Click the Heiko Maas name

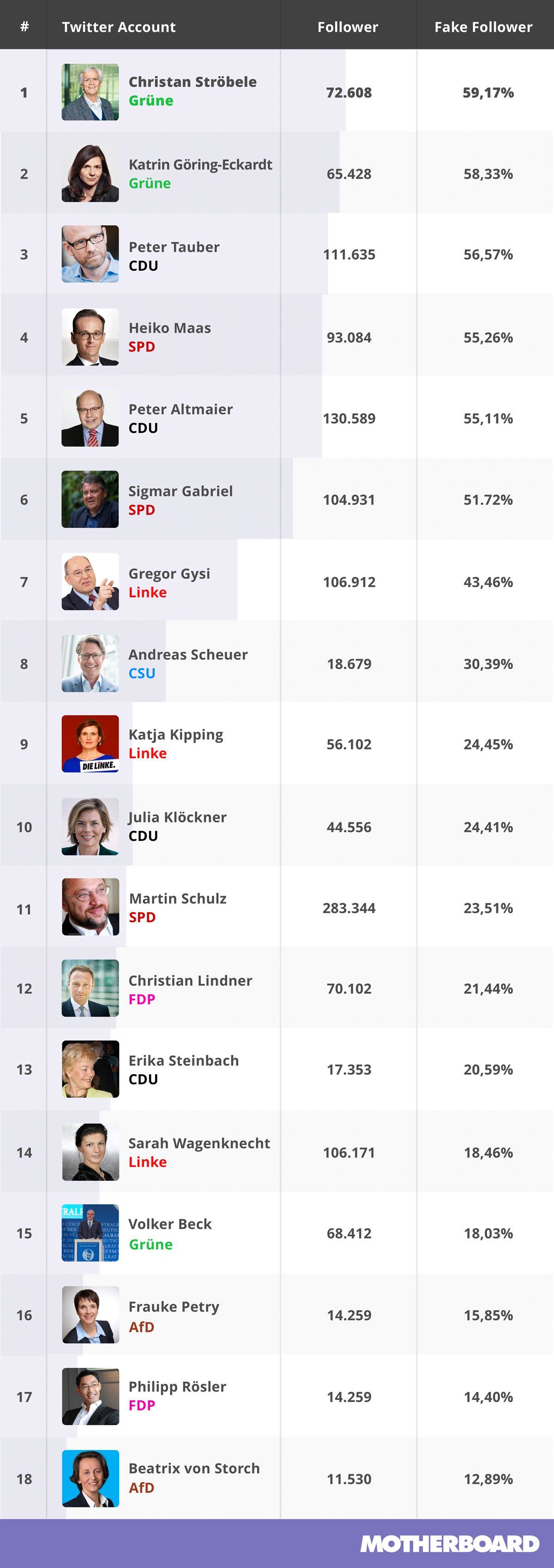coord(170,328)
